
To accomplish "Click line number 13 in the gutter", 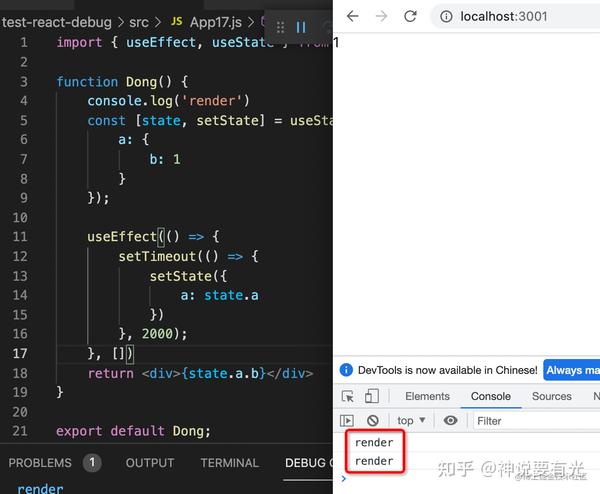I will [20, 276].
